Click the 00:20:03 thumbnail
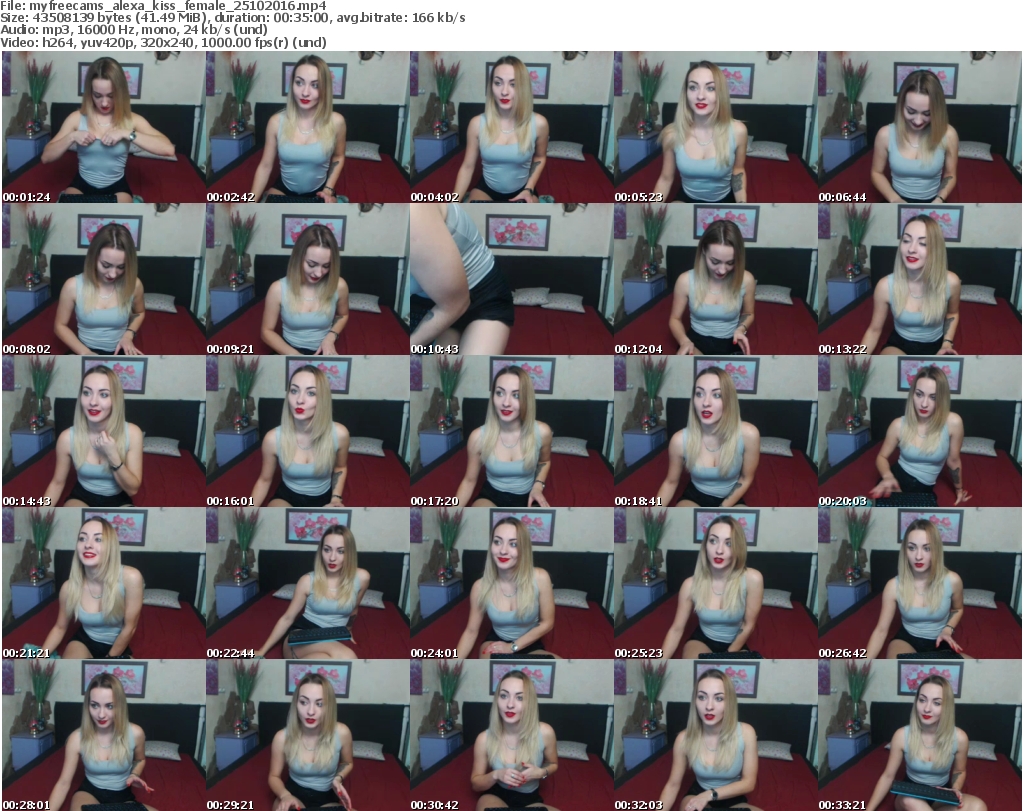 [x=919, y=431]
